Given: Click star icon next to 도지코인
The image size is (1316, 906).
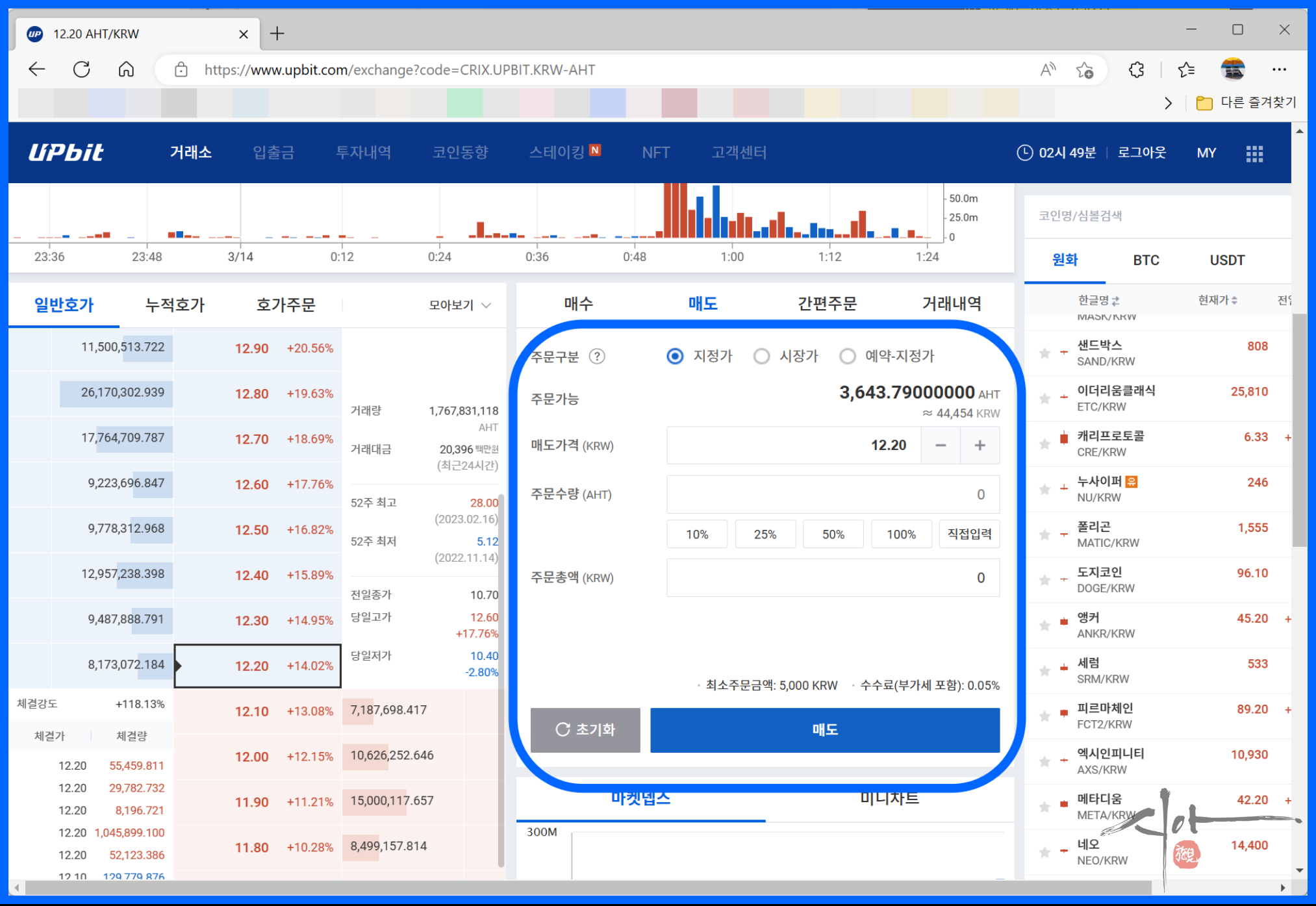Looking at the screenshot, I should click(1044, 580).
